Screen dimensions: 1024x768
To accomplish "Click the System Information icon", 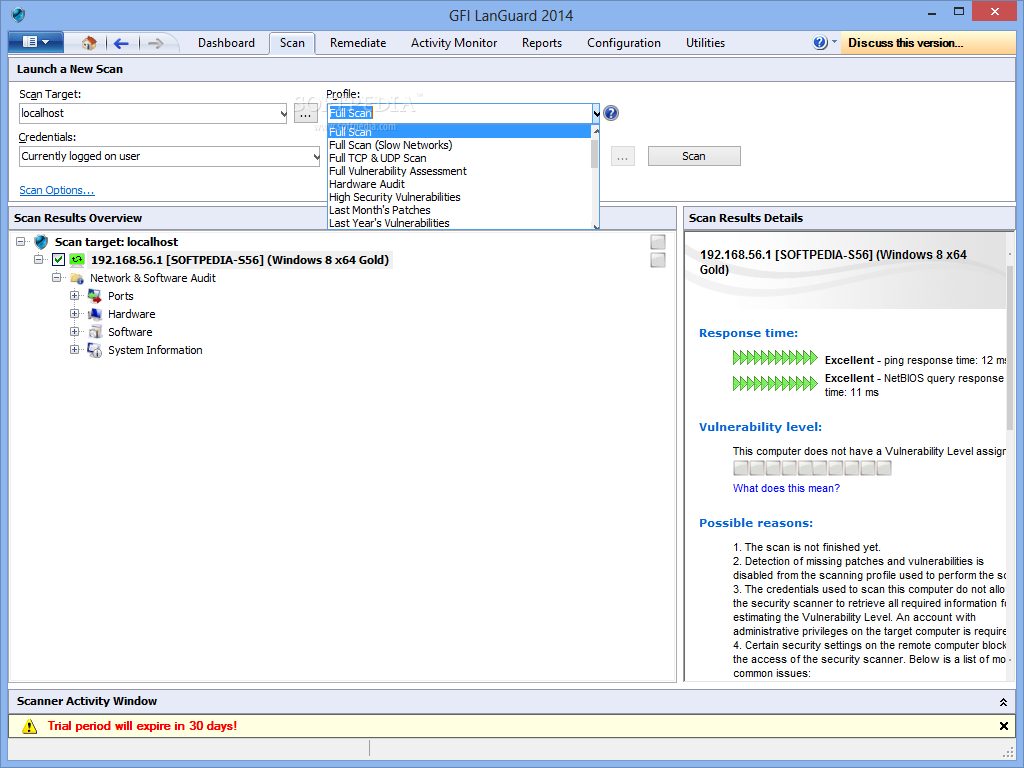I will 95,351.
